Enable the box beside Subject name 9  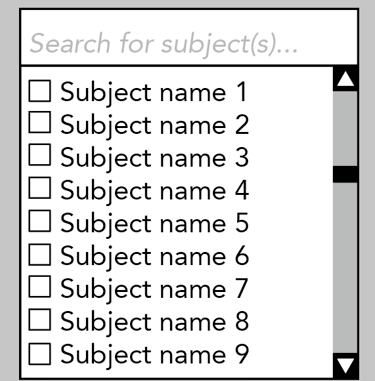40,354
